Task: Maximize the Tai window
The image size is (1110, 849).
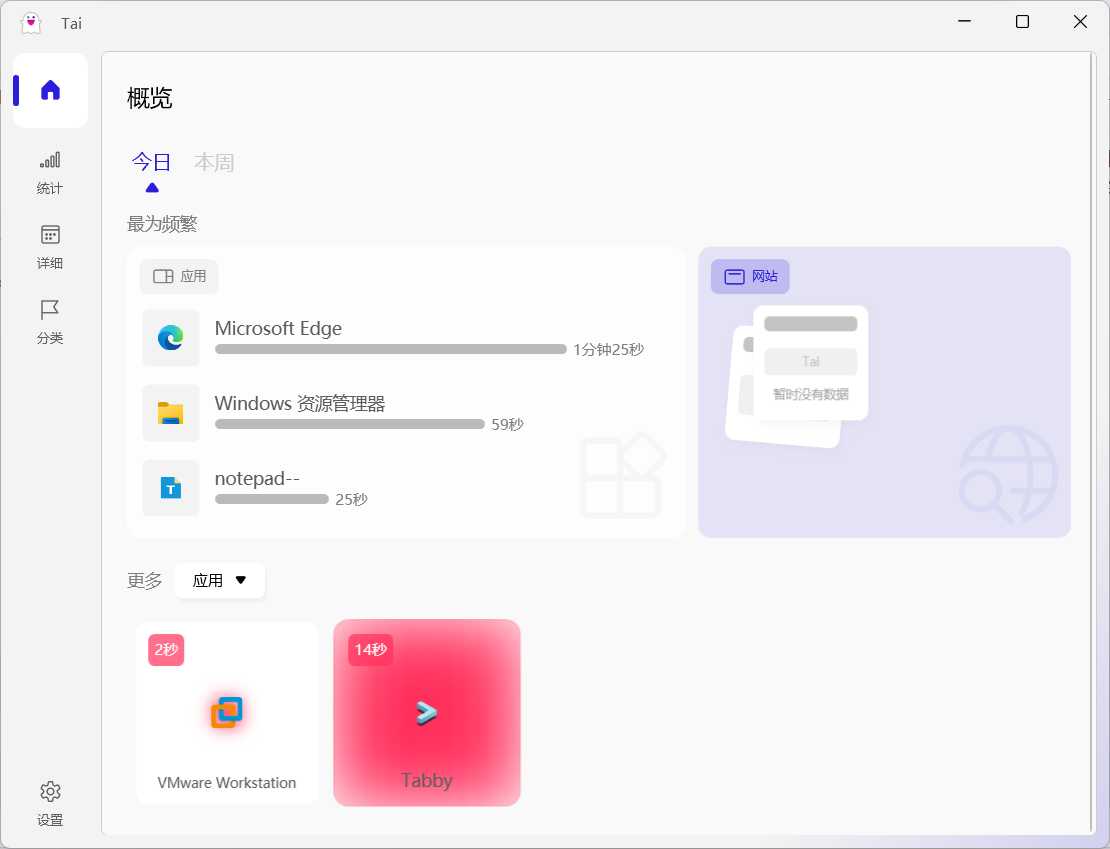Action: point(1022,21)
